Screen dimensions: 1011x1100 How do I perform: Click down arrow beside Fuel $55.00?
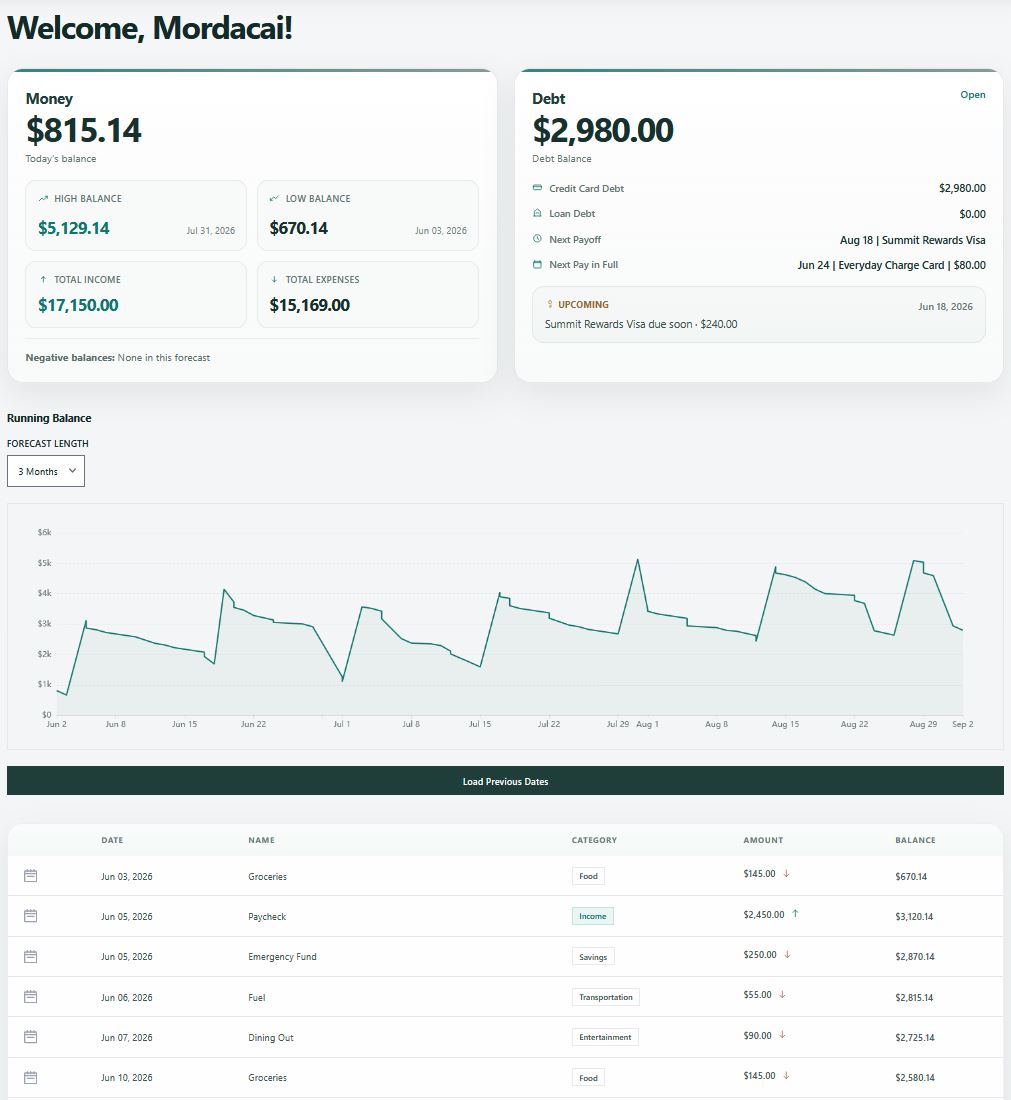click(782, 994)
